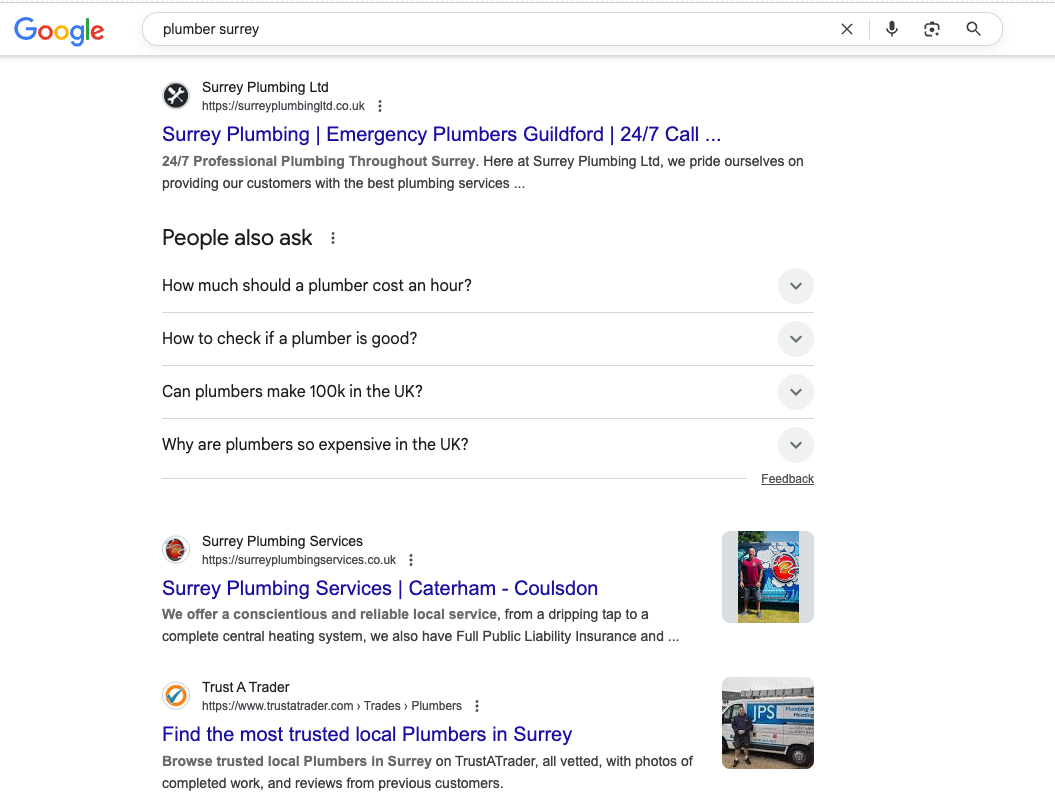
Task: Open options for the Surrey Plumbing Services result
Action: click(411, 560)
